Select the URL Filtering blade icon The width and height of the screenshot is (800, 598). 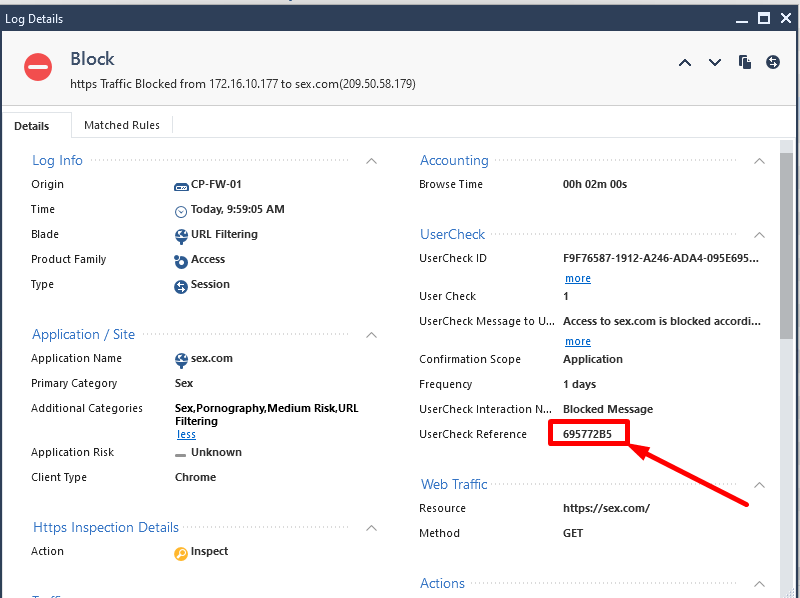pyautogui.click(x=181, y=234)
